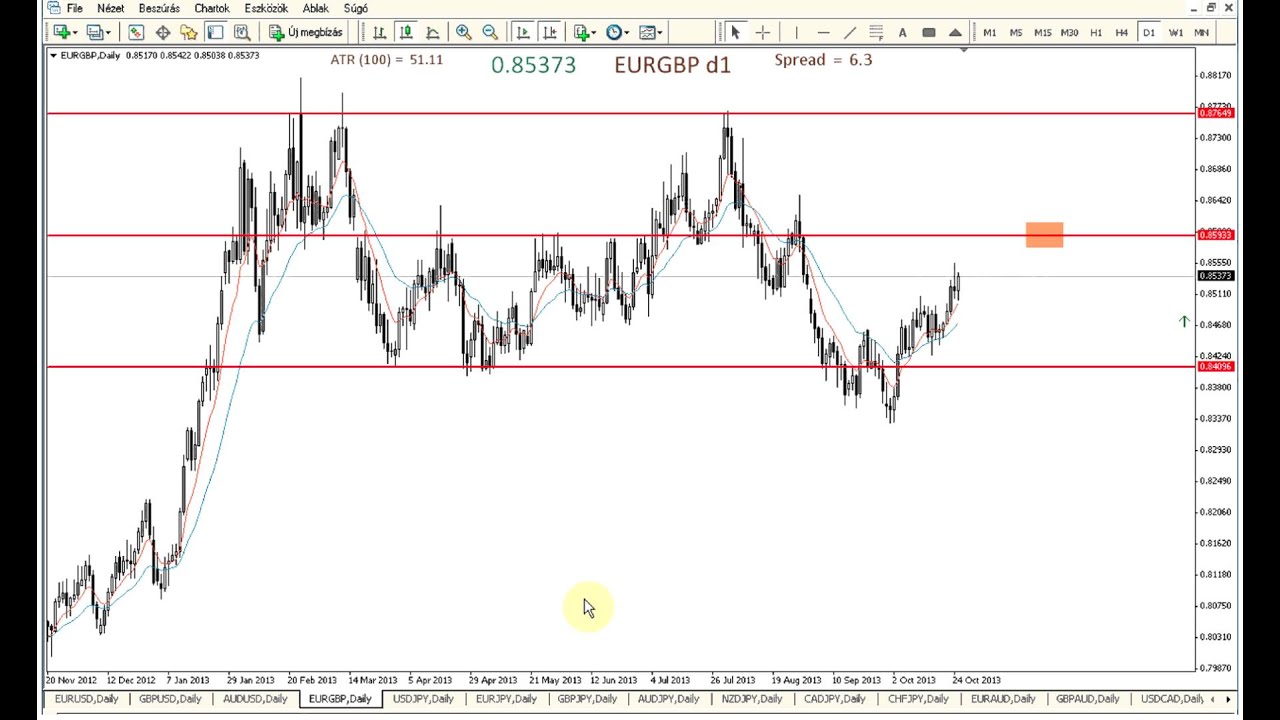Click the MetaTrader app icon beside File
The image size is (1280, 720).
pos(54,8)
